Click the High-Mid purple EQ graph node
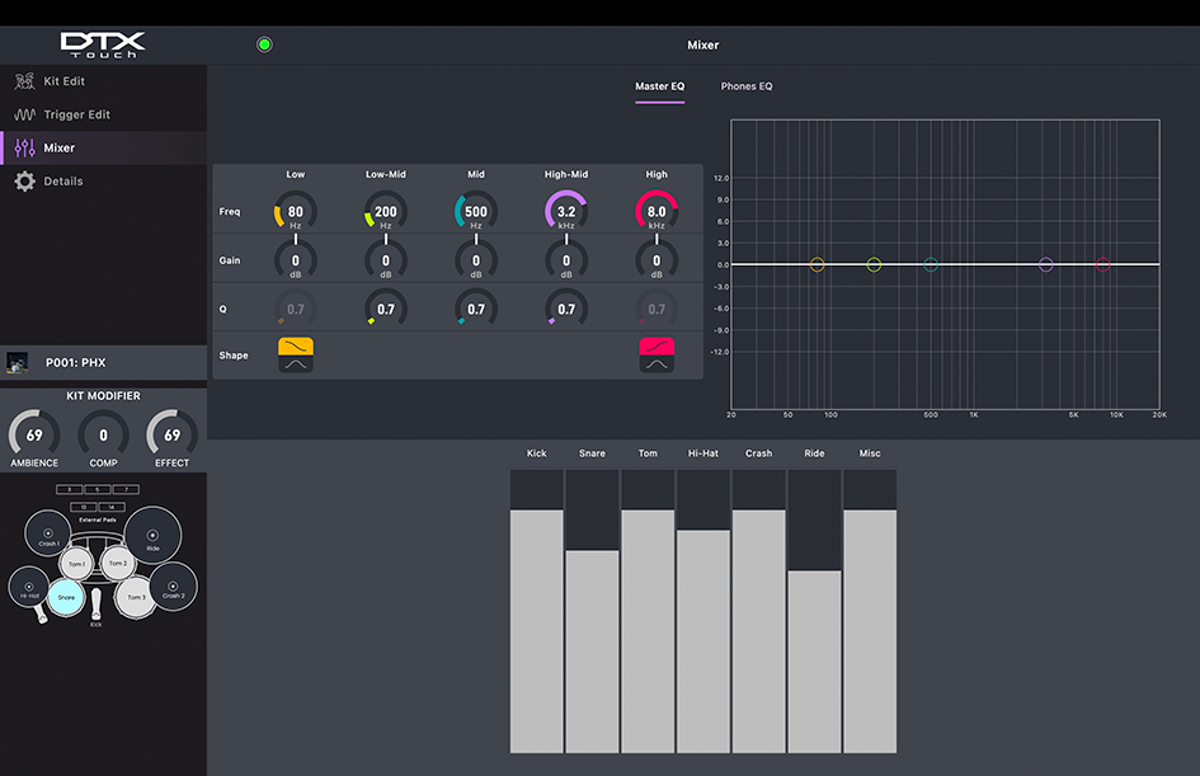 1046,265
